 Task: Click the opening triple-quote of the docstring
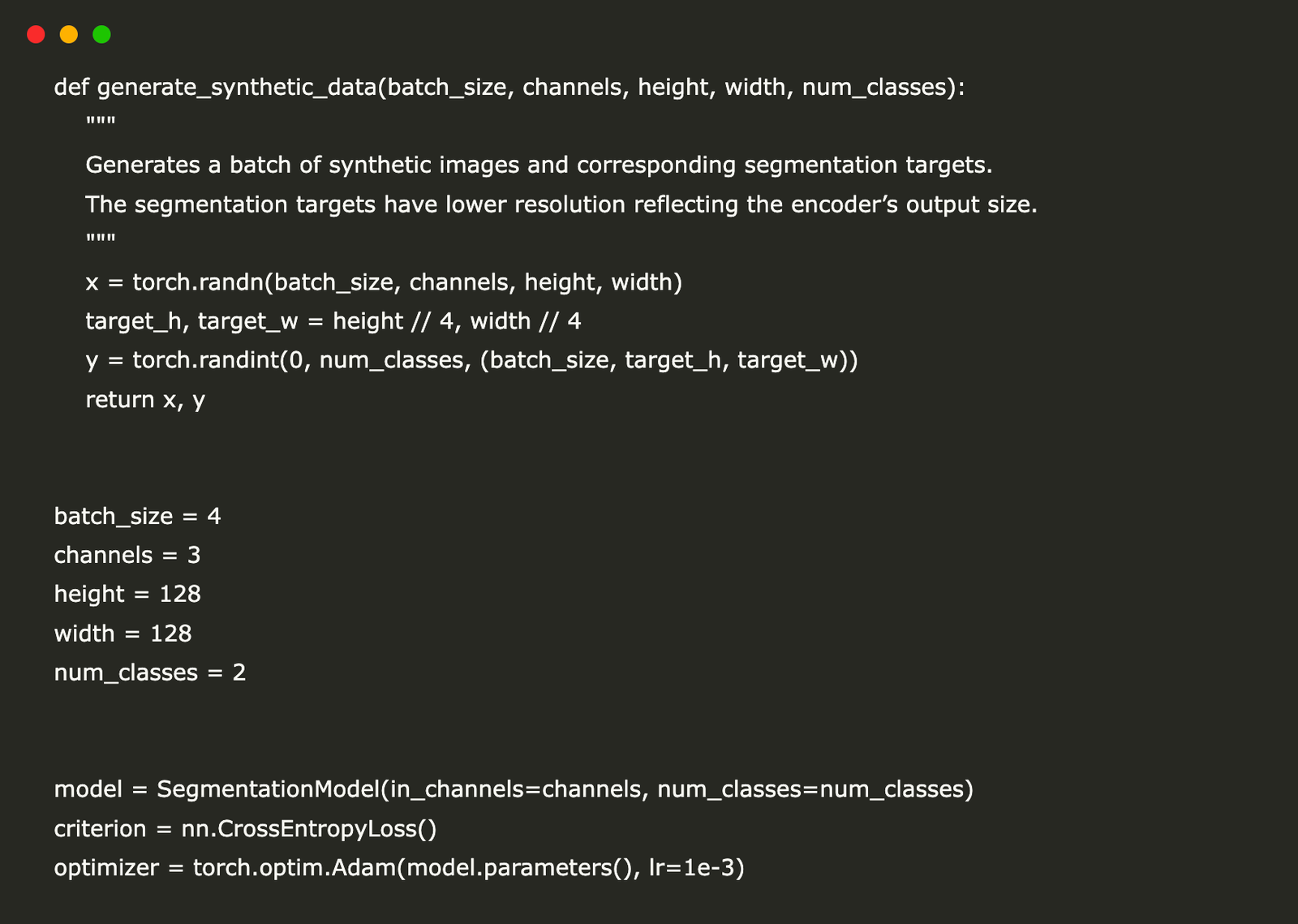point(101,123)
